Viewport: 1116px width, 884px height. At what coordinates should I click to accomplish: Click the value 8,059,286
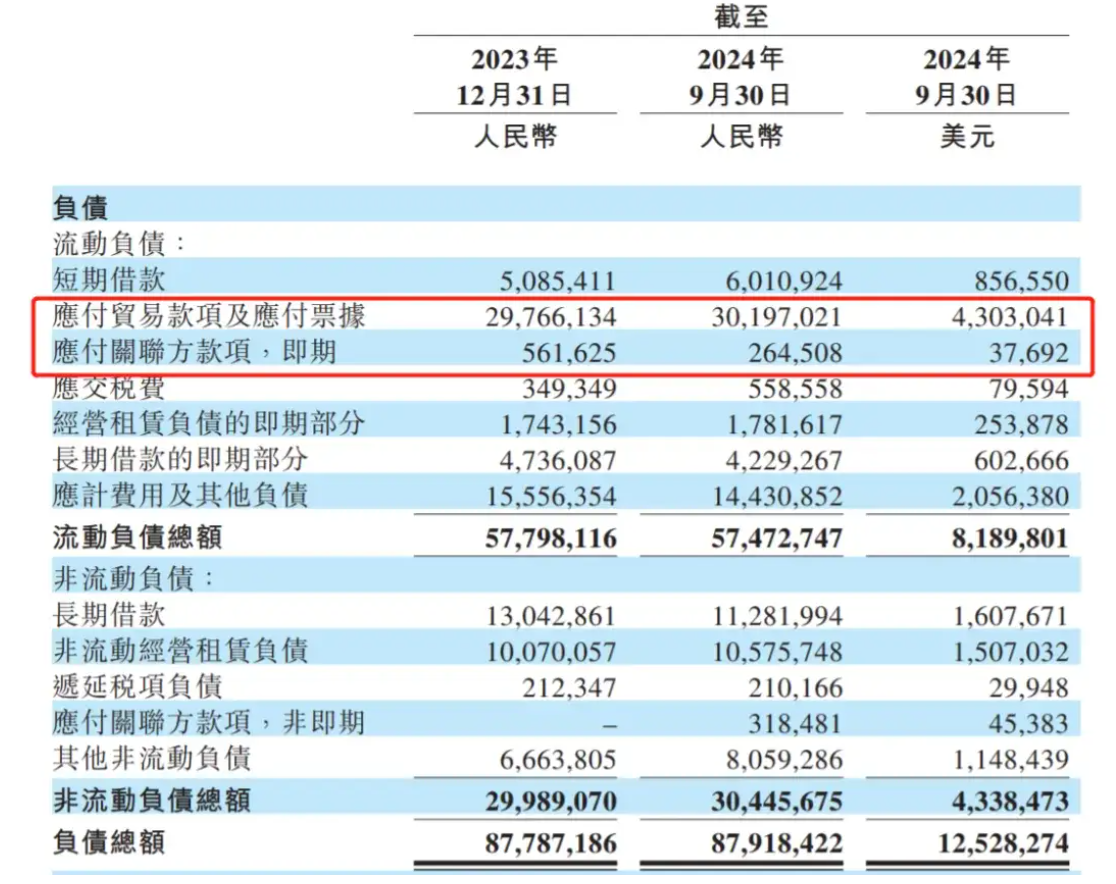pos(784,760)
